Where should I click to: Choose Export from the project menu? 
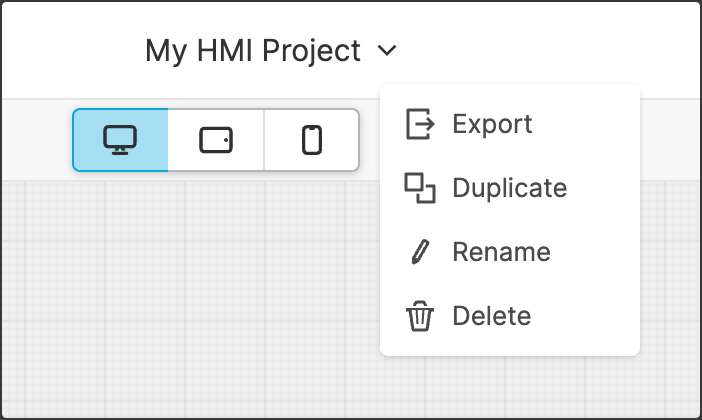pos(492,124)
